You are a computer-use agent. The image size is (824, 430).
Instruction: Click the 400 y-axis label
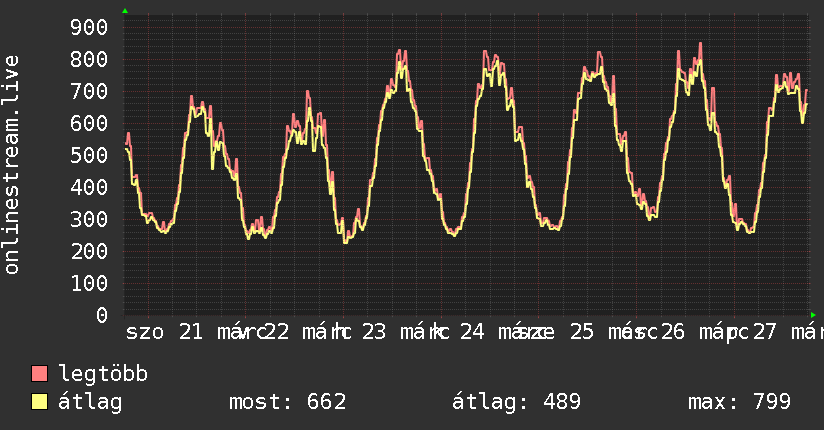coord(89,187)
